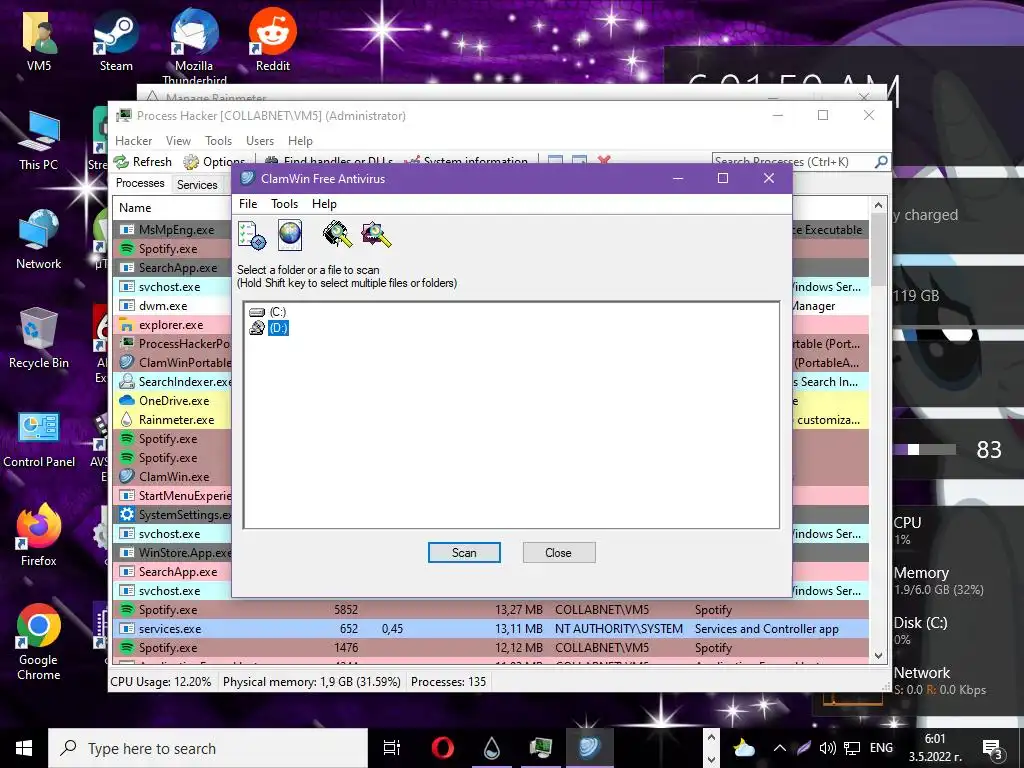Select the explorer.exe process row

tap(173, 325)
